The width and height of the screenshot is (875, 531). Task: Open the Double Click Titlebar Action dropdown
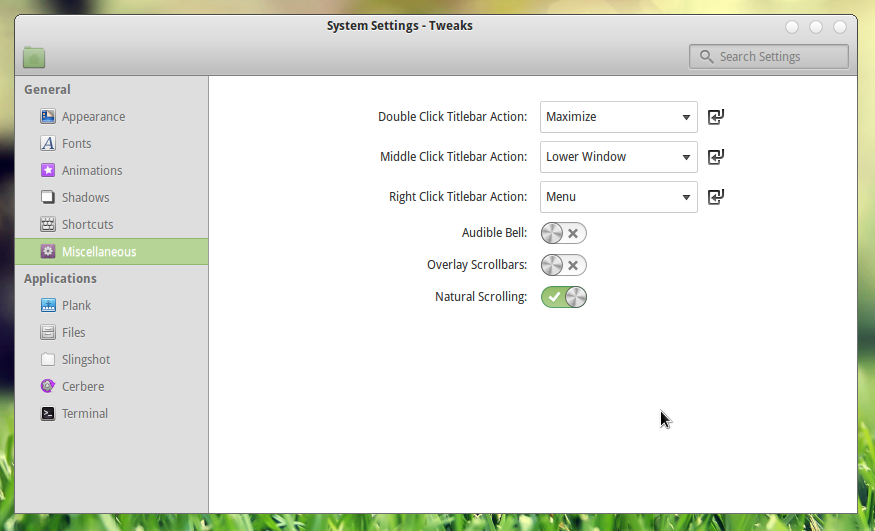pos(619,117)
